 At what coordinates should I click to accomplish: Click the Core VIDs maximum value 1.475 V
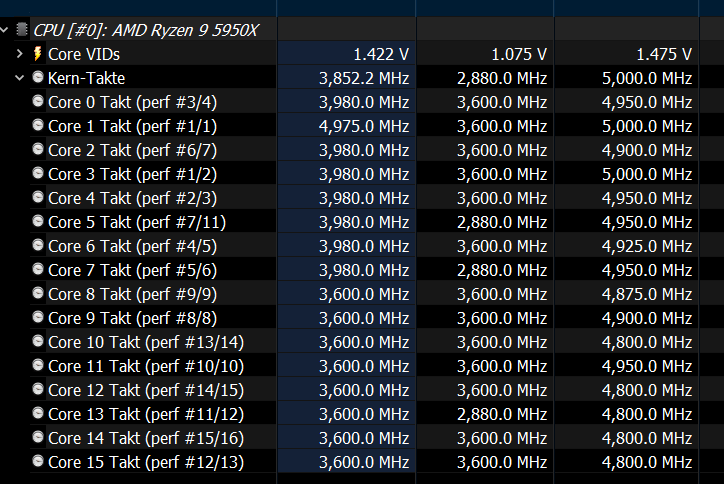point(664,54)
